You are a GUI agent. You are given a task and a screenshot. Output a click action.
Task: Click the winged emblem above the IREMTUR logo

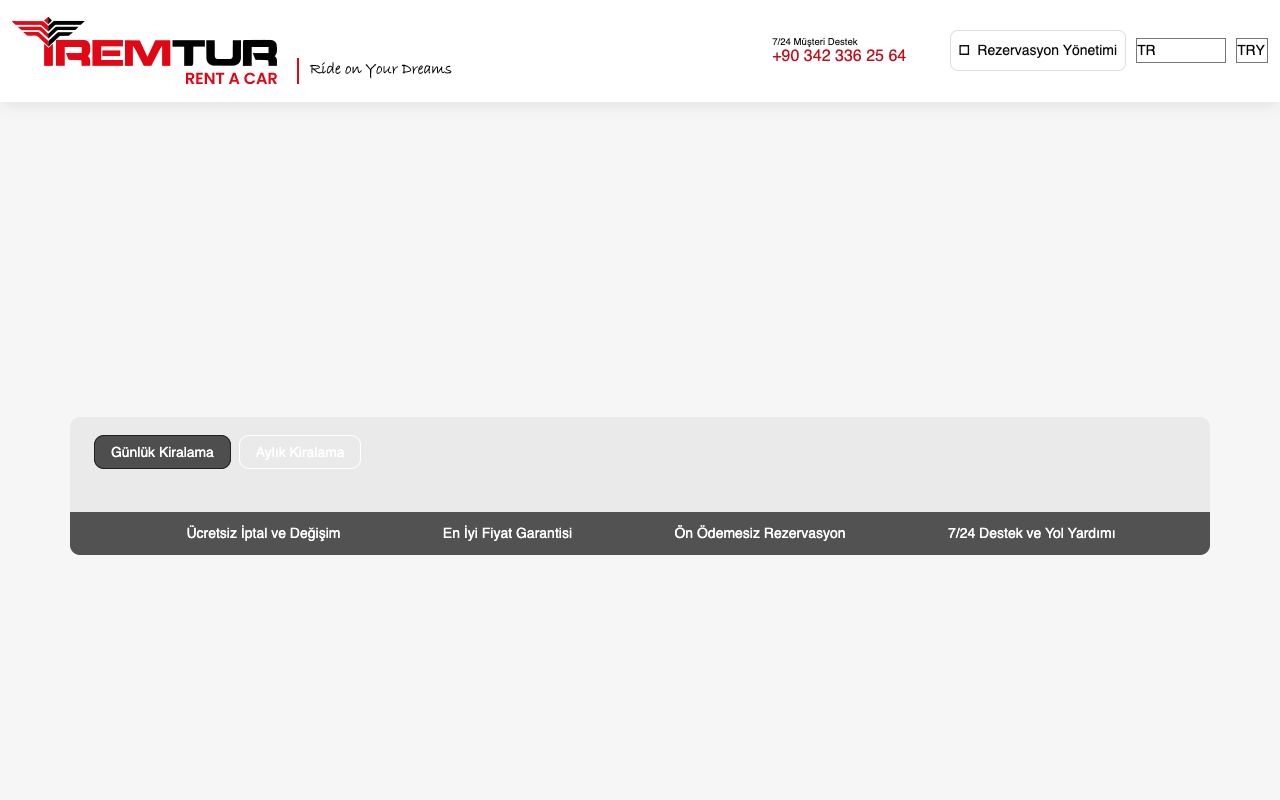(48, 31)
